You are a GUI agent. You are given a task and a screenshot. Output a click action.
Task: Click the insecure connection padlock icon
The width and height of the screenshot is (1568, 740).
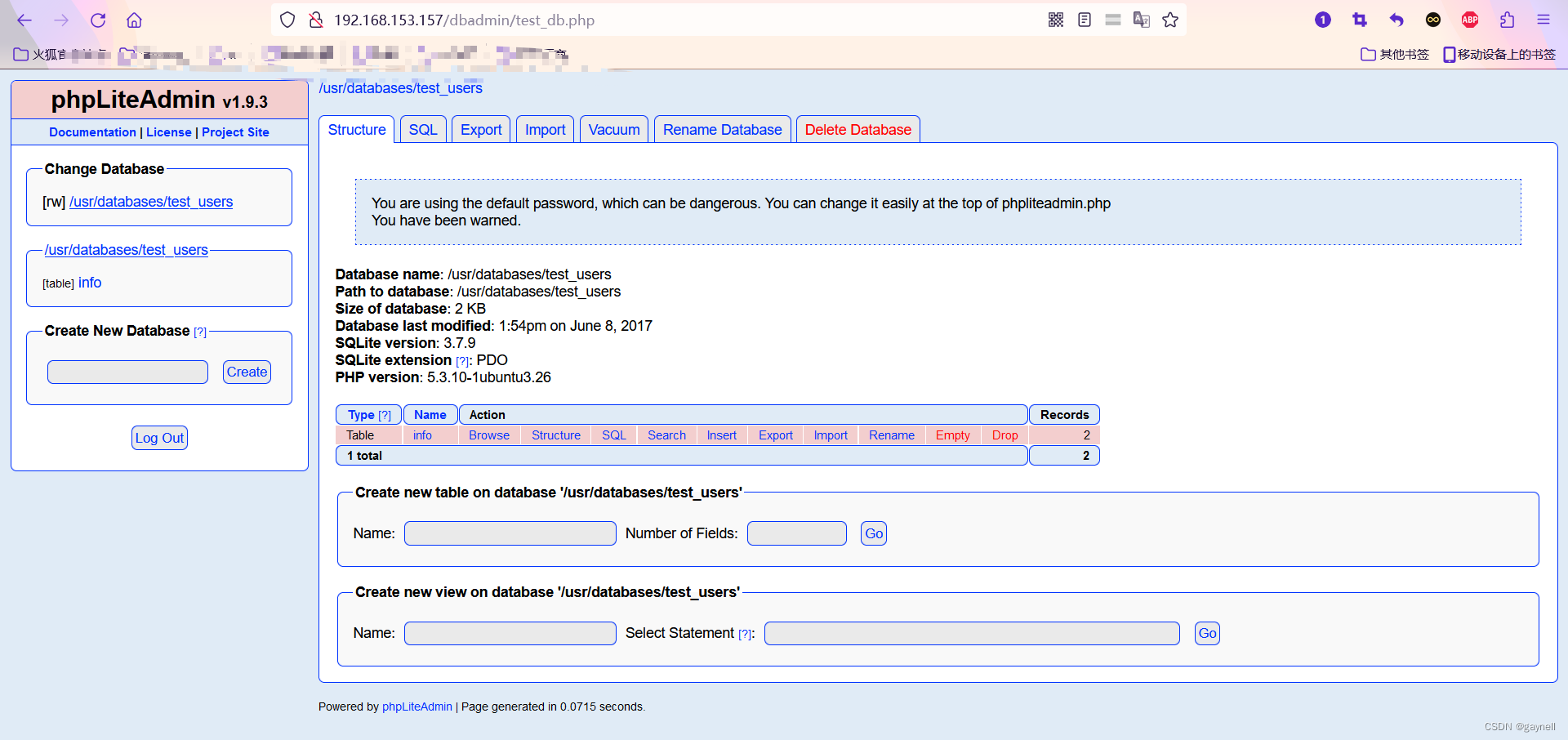coord(316,20)
